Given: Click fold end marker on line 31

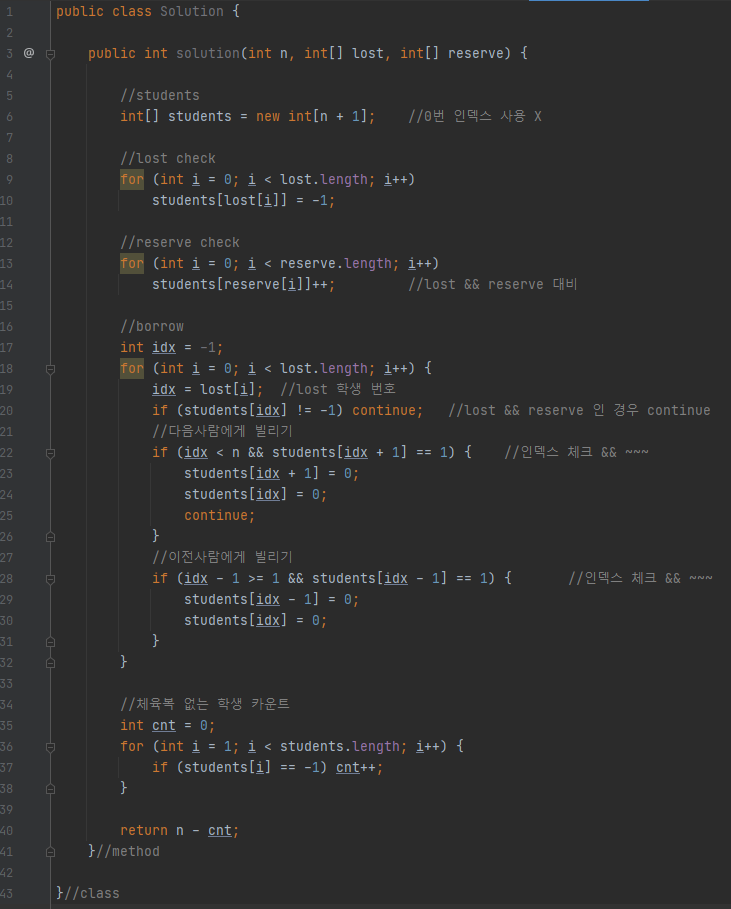Looking at the screenshot, I should click(50, 642).
